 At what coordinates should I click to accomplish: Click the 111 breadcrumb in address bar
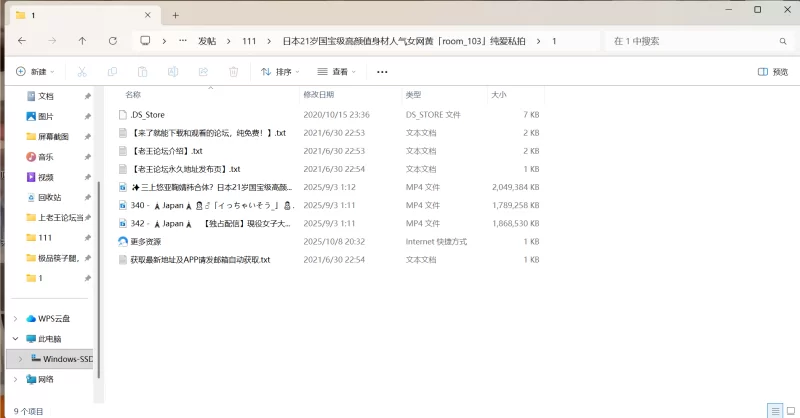pos(249,41)
